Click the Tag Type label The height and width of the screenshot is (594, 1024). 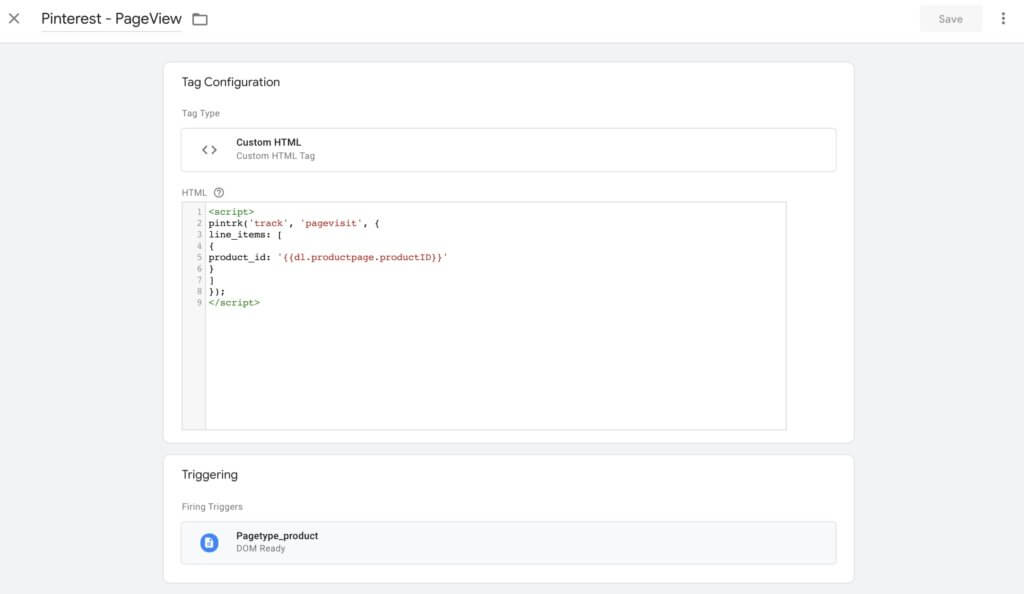coord(200,114)
